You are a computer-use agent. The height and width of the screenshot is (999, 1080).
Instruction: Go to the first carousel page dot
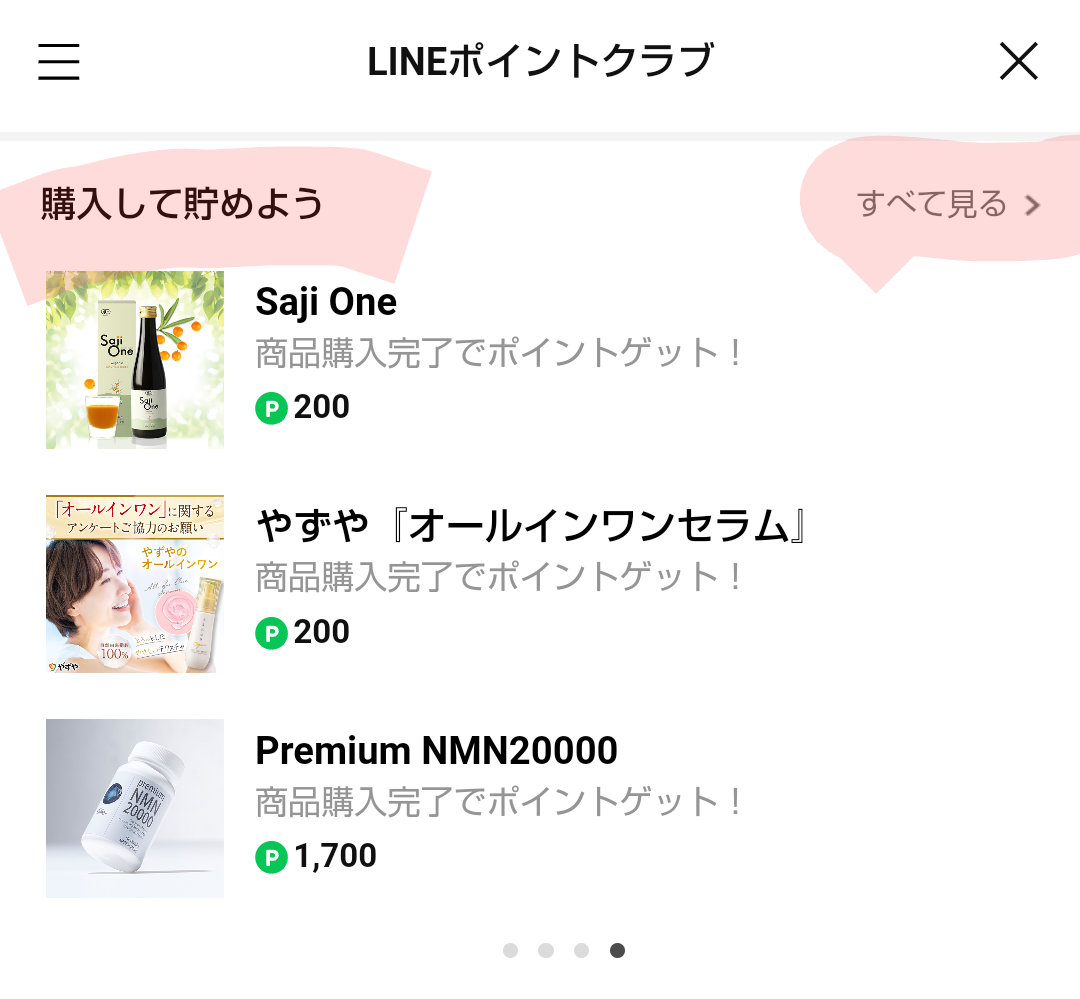510,950
